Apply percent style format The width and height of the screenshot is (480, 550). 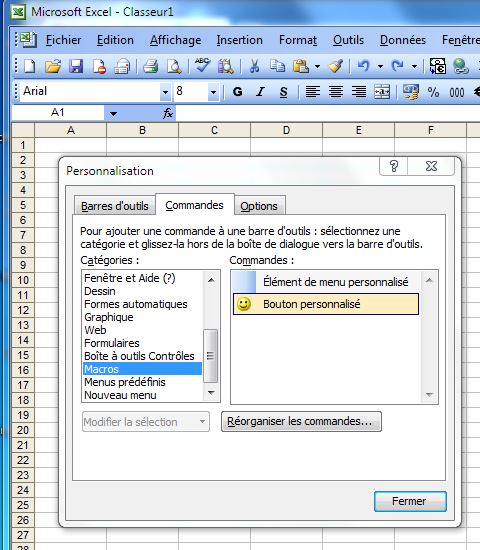pos(433,92)
